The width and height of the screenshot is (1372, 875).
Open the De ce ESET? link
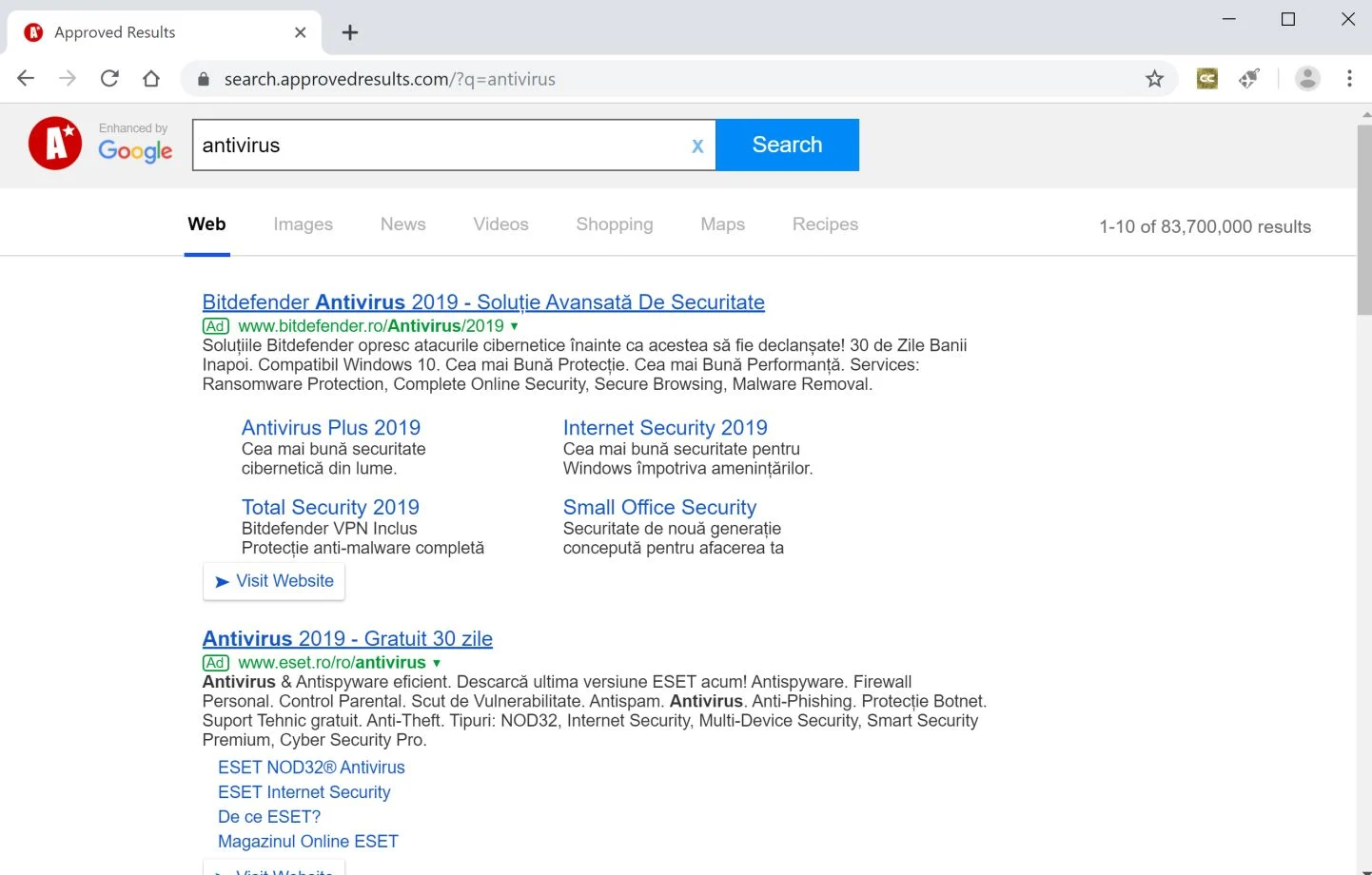[x=269, y=817]
